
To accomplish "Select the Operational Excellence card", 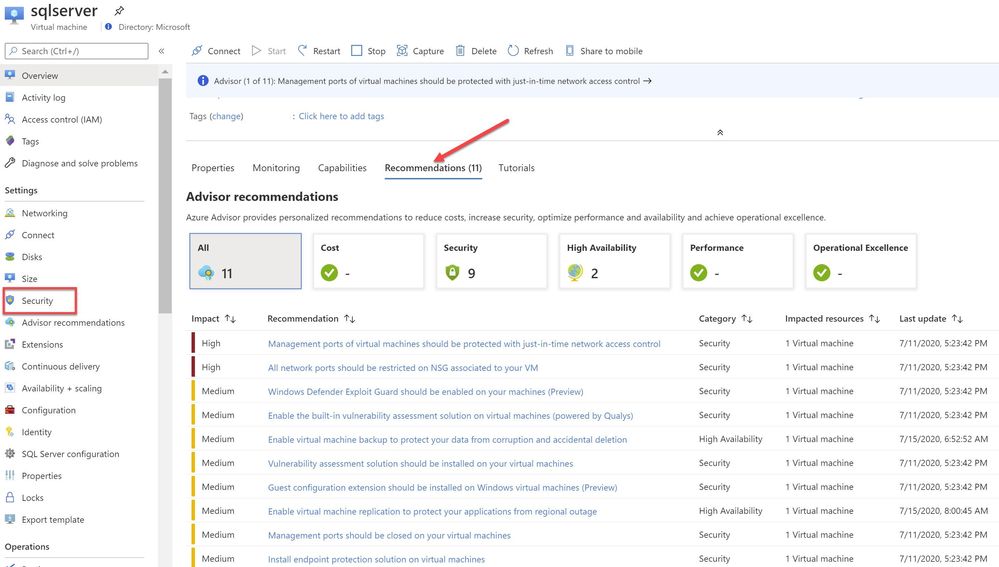I will (x=861, y=261).
